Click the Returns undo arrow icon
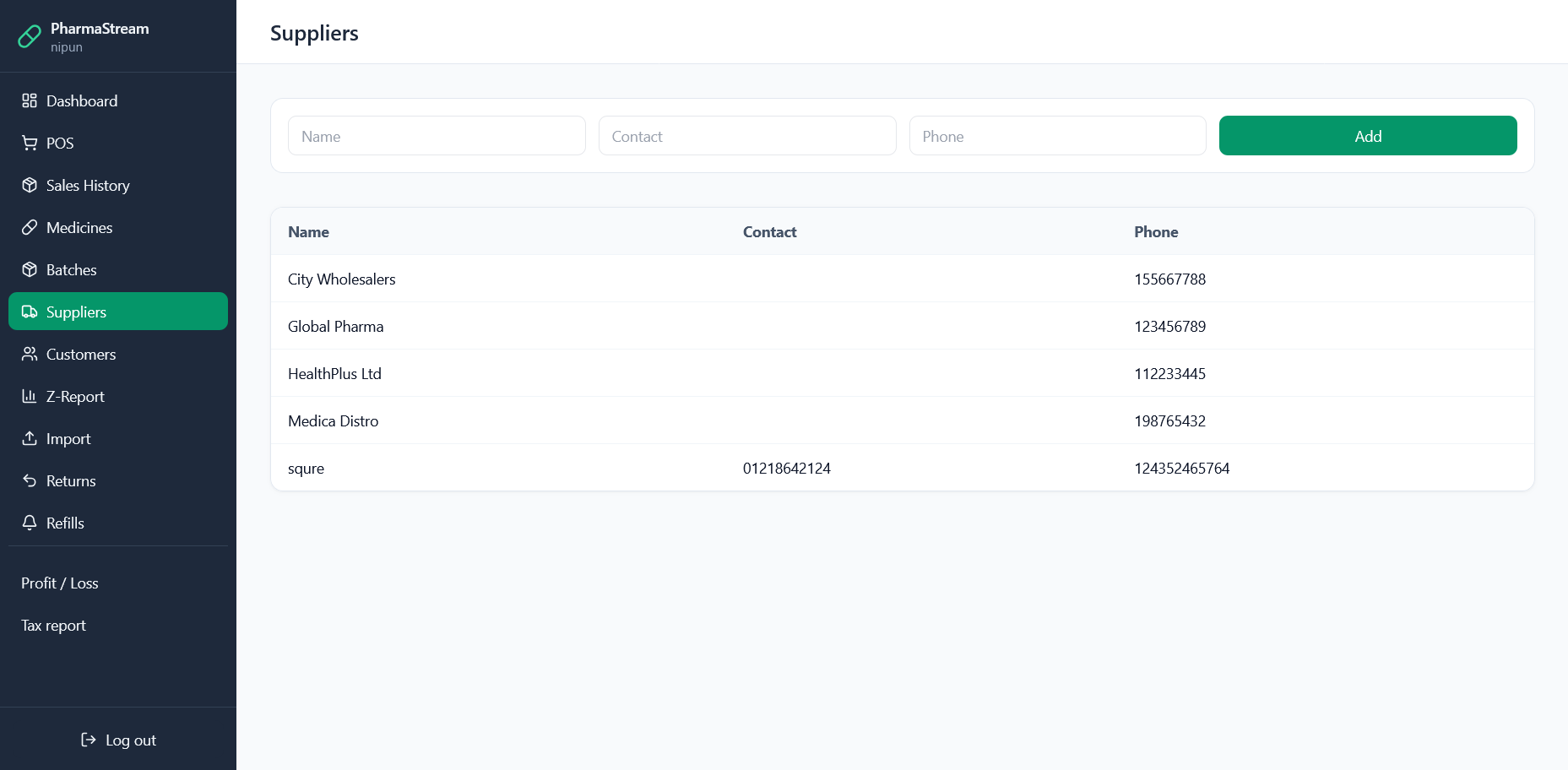The height and width of the screenshot is (770, 1568). coord(30,480)
